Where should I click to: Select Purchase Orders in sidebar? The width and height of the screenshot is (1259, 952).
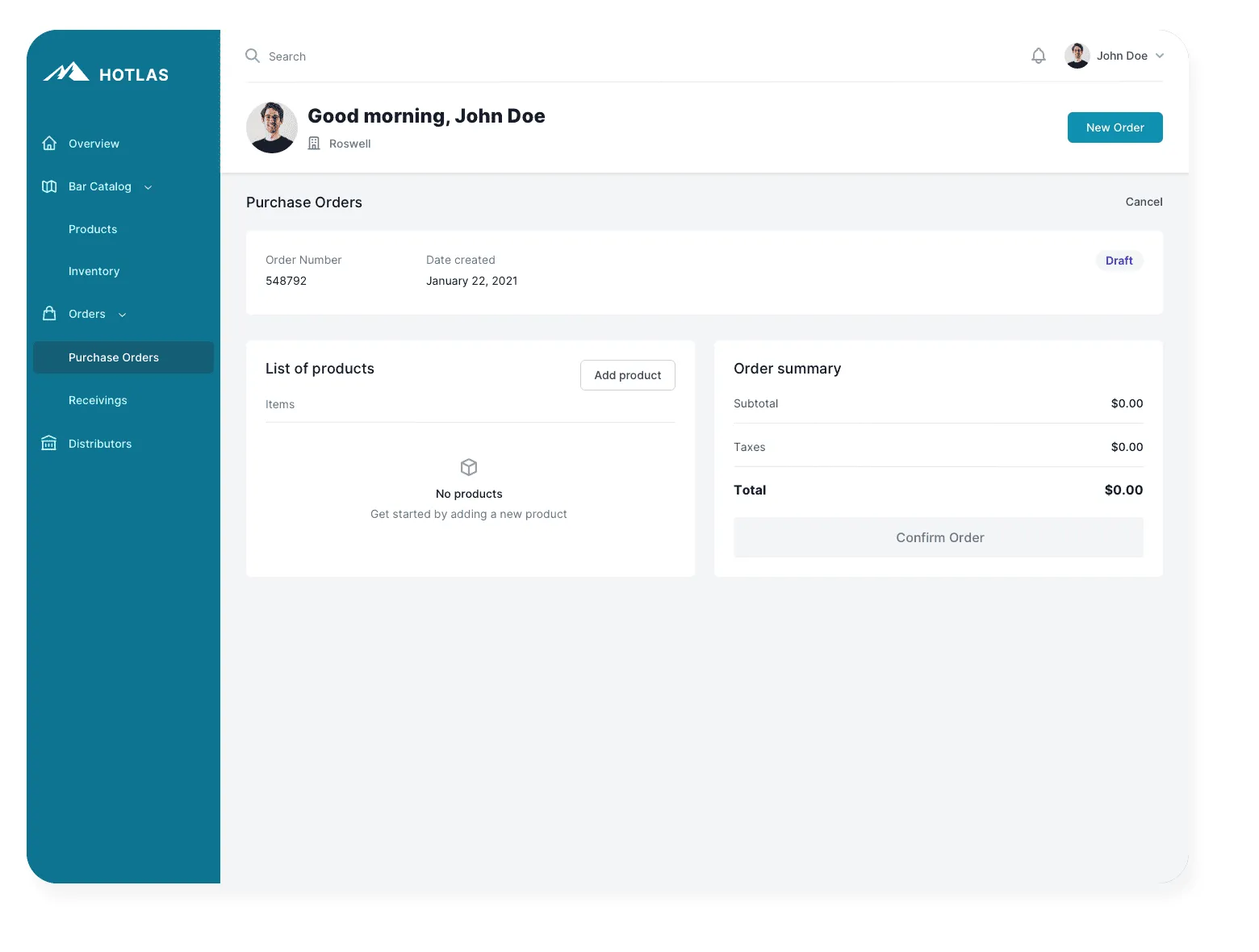point(123,357)
